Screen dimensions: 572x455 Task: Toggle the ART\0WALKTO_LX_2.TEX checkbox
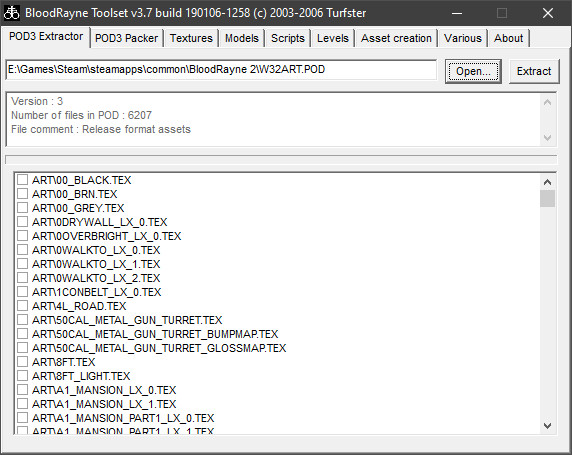[x=23, y=278]
